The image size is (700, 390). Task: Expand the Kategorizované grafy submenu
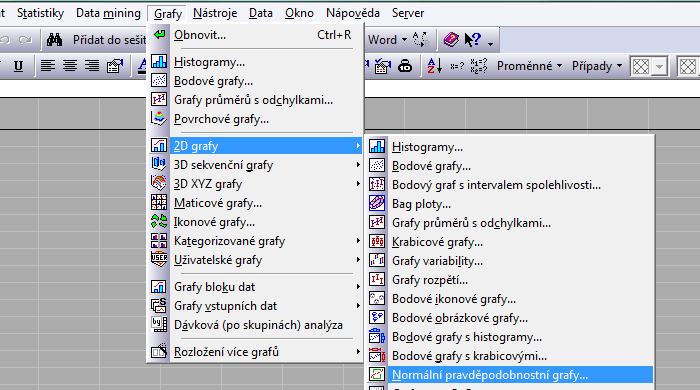coord(358,241)
